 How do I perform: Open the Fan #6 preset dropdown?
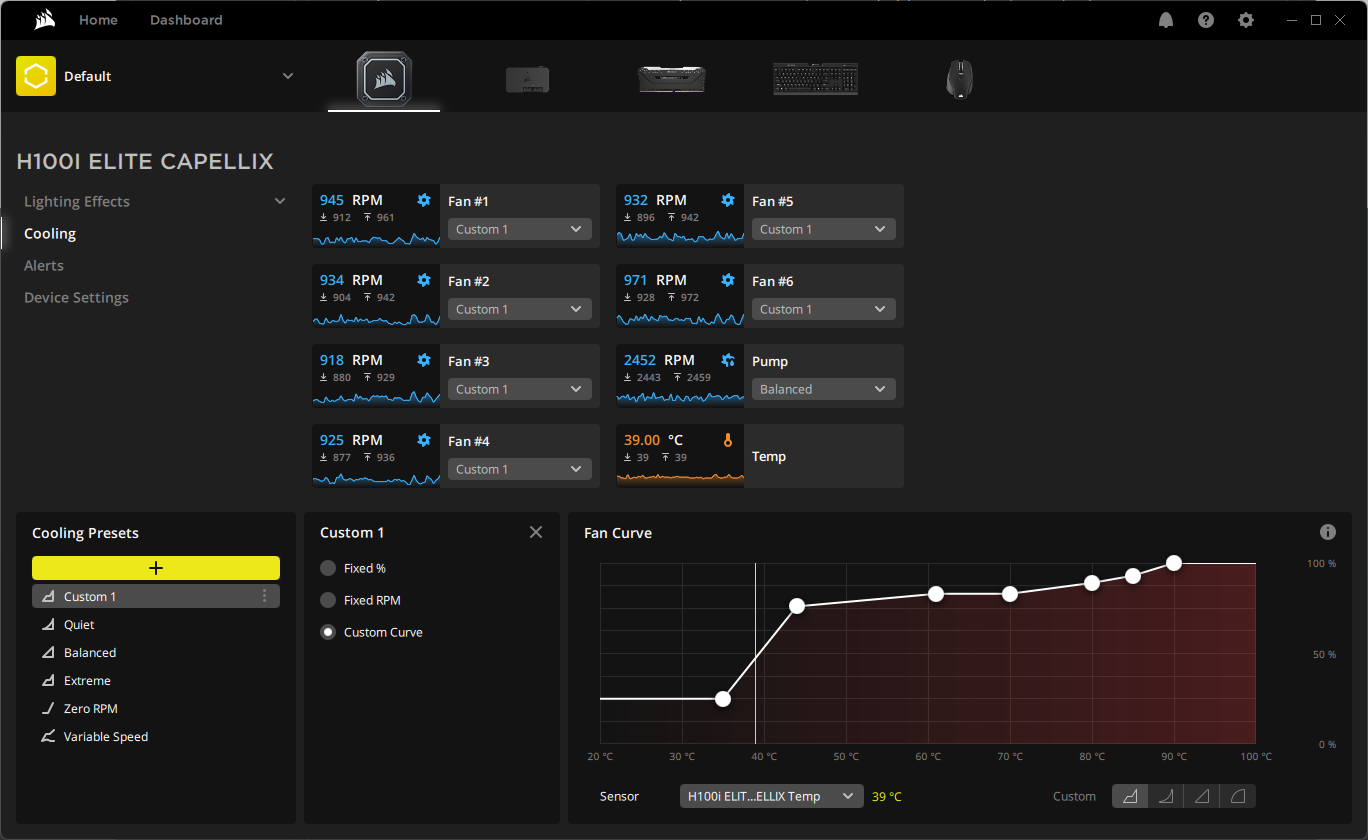824,309
